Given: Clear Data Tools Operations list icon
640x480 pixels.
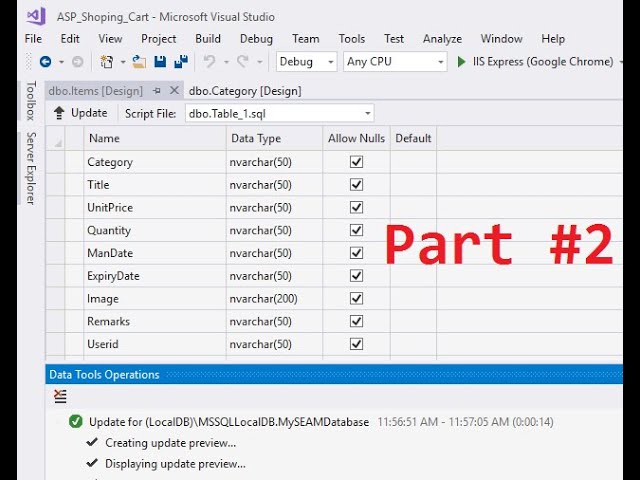Looking at the screenshot, I should point(60,396).
